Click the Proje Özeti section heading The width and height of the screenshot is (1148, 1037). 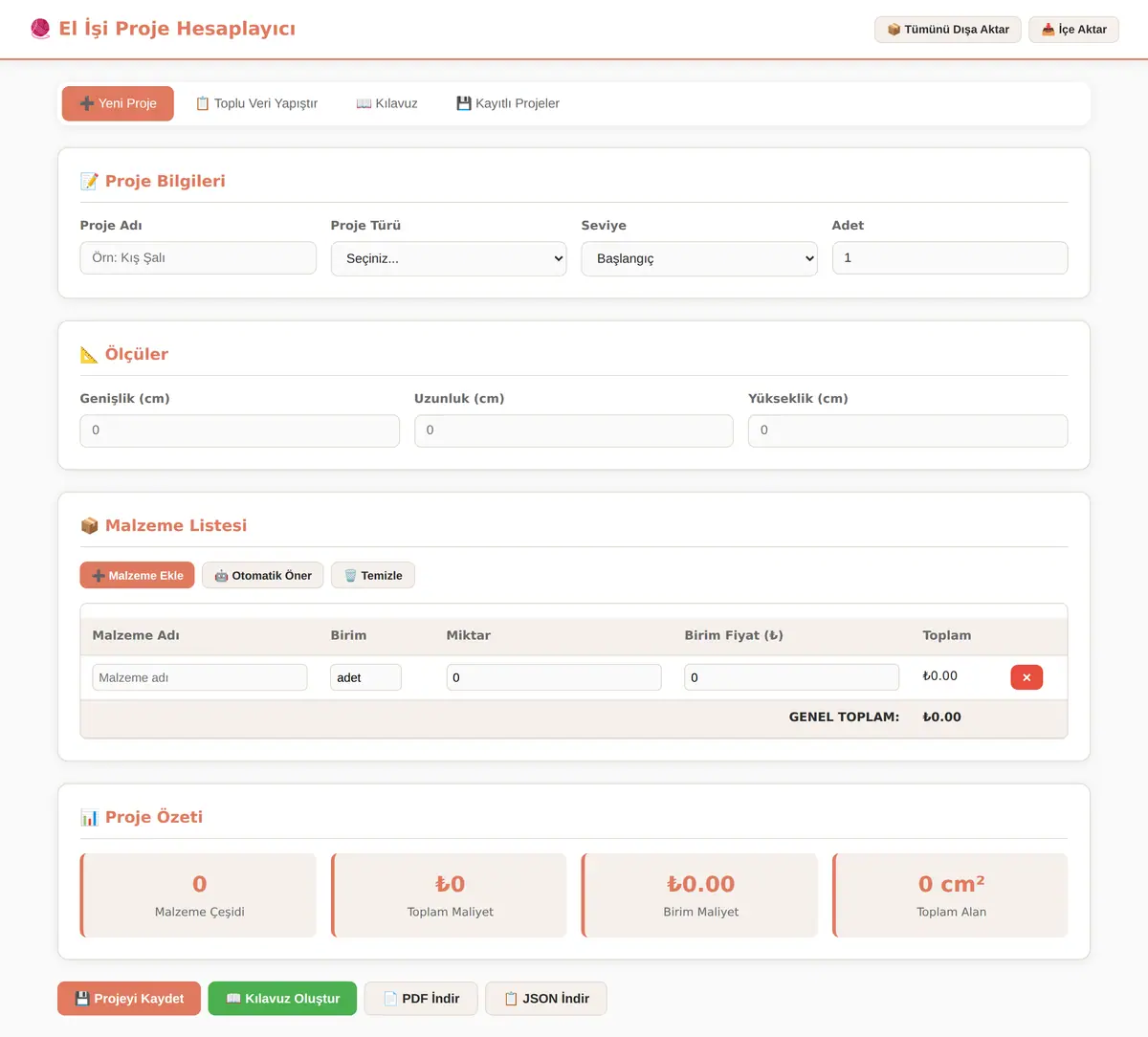click(x=142, y=817)
